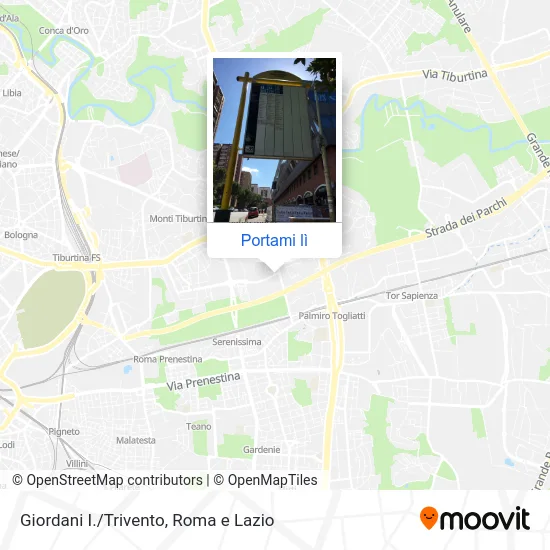Select the Roma Prenestina station label
The height and width of the screenshot is (550, 550).
click(x=168, y=359)
